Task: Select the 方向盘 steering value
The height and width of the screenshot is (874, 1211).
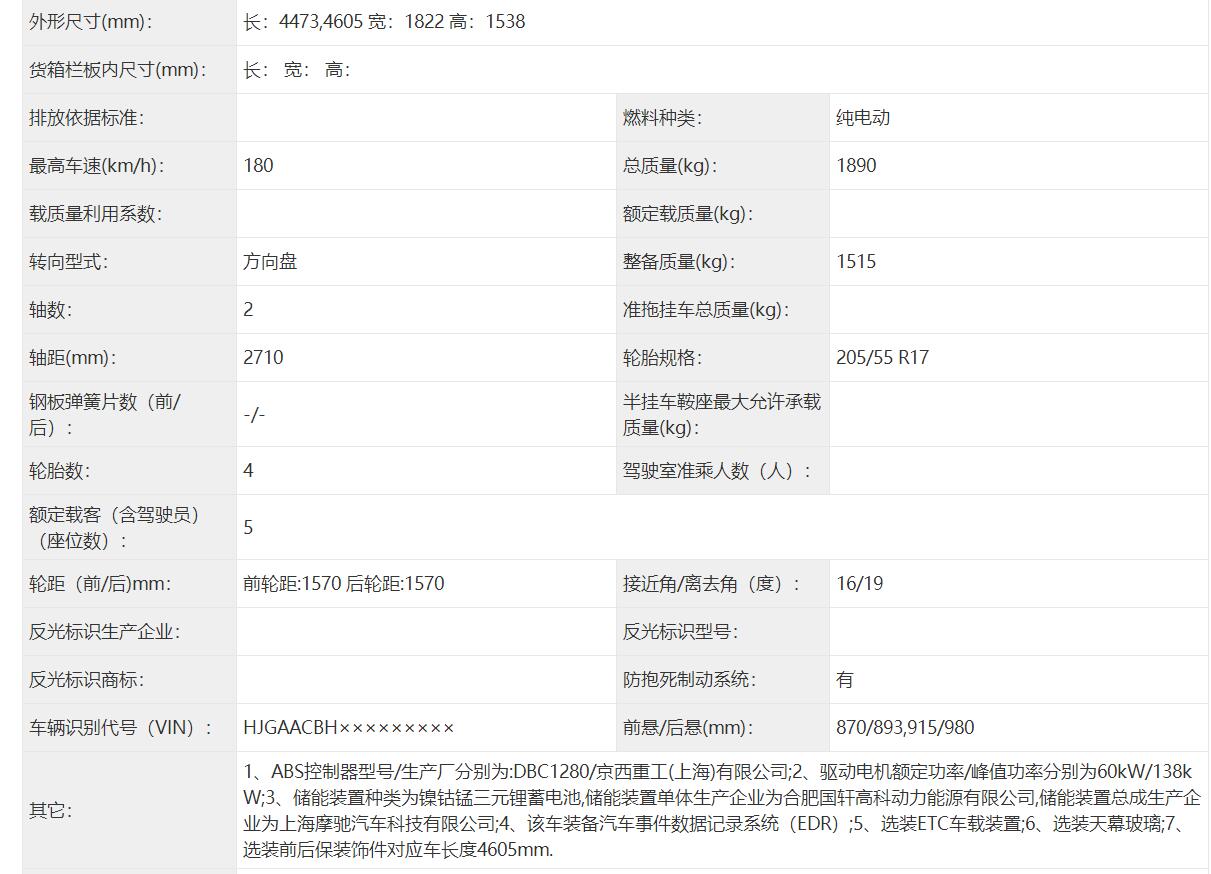Action: point(270,262)
